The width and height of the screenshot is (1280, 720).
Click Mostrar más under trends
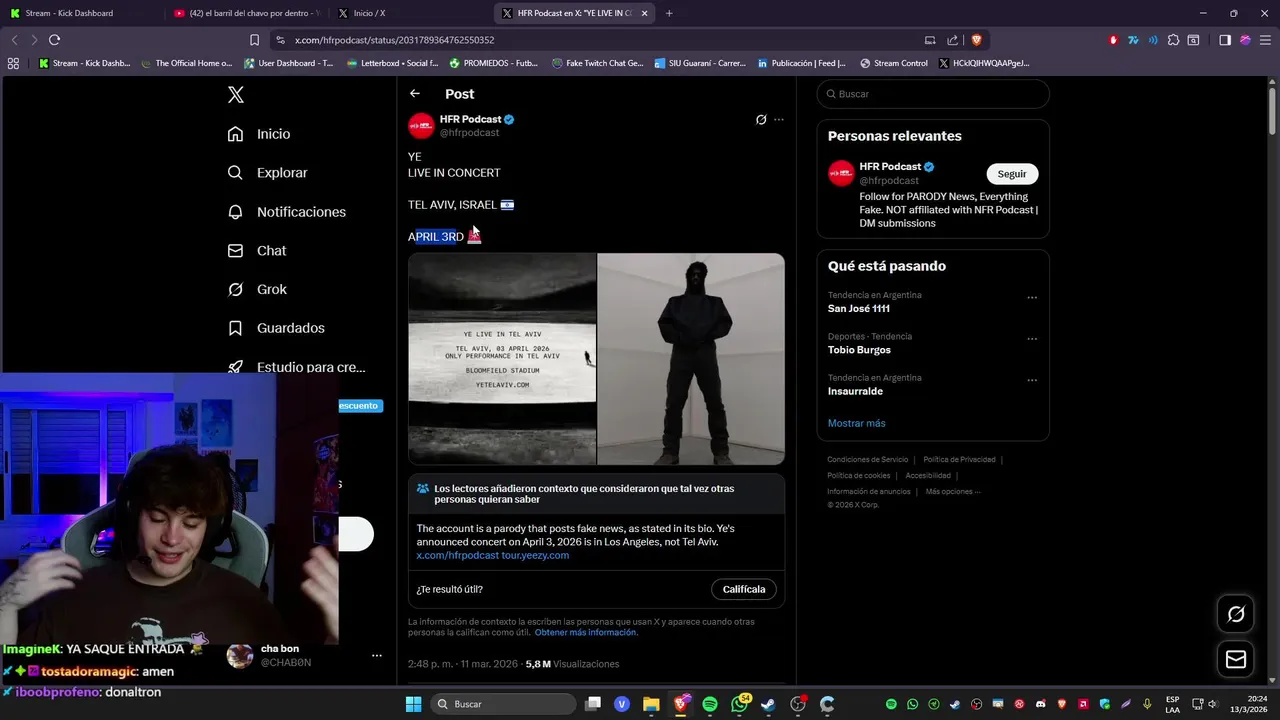(x=856, y=423)
